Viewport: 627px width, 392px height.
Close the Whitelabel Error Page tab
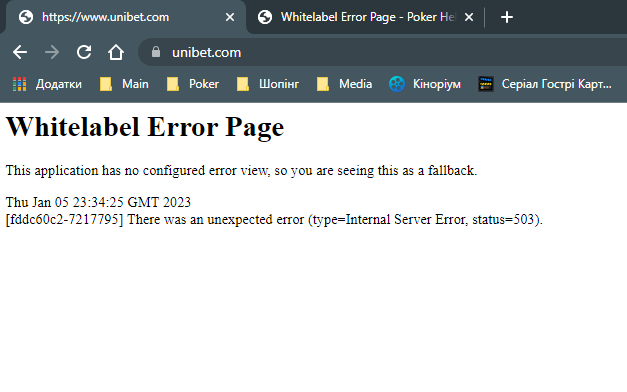(469, 17)
